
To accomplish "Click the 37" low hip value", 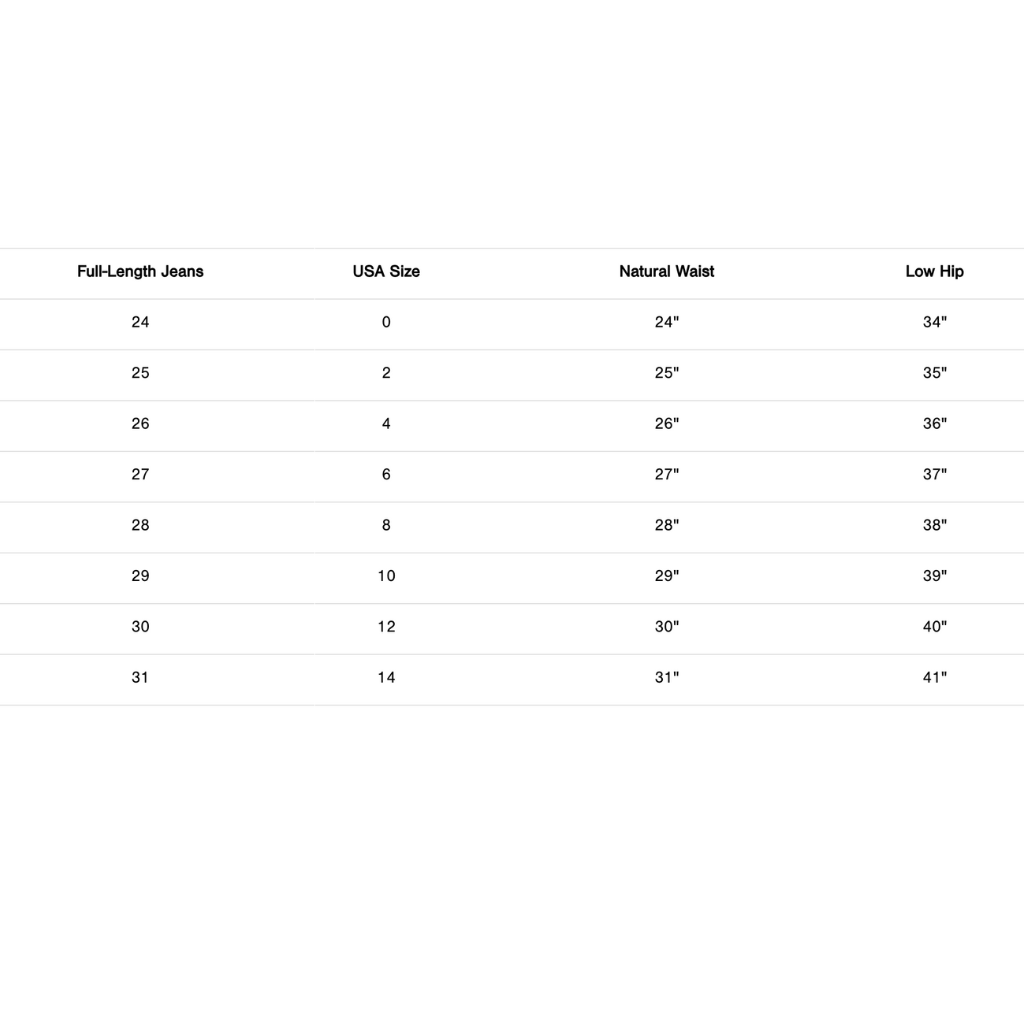I will click(934, 474).
